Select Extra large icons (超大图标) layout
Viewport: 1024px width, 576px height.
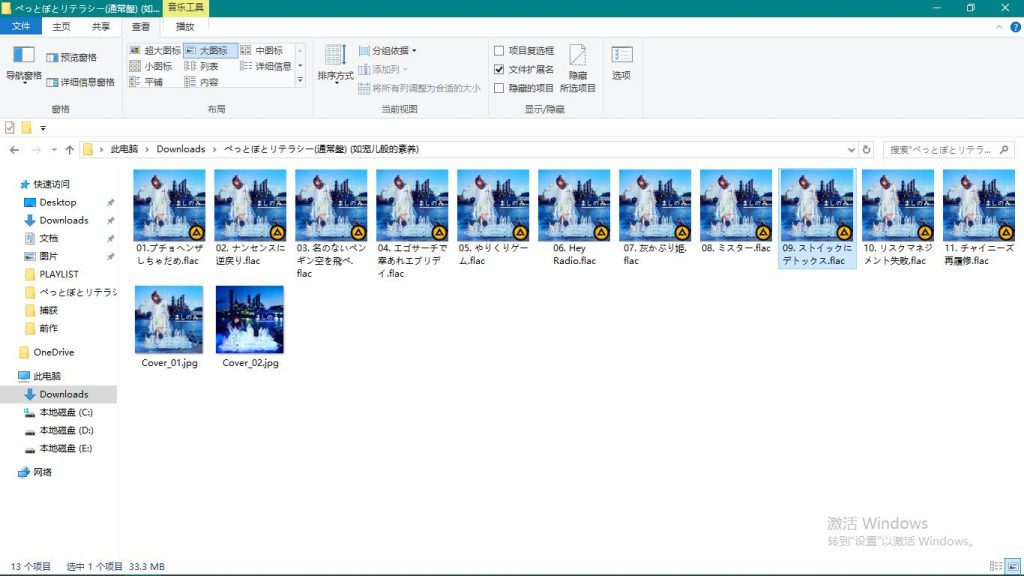[x=155, y=50]
